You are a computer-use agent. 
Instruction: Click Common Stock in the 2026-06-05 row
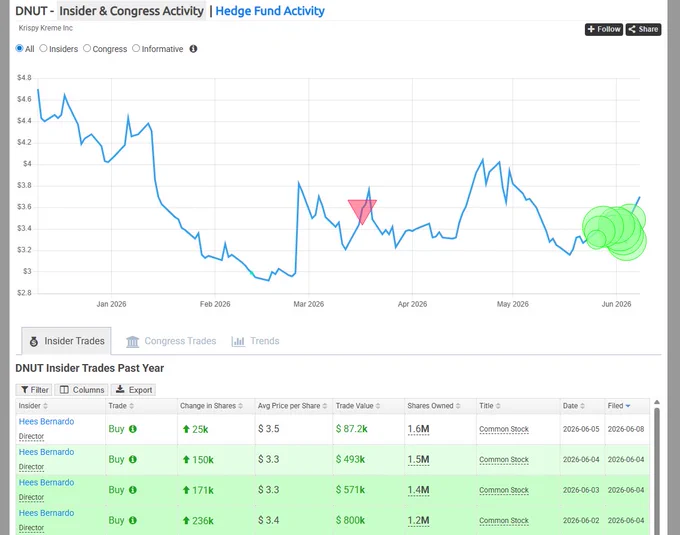504,429
